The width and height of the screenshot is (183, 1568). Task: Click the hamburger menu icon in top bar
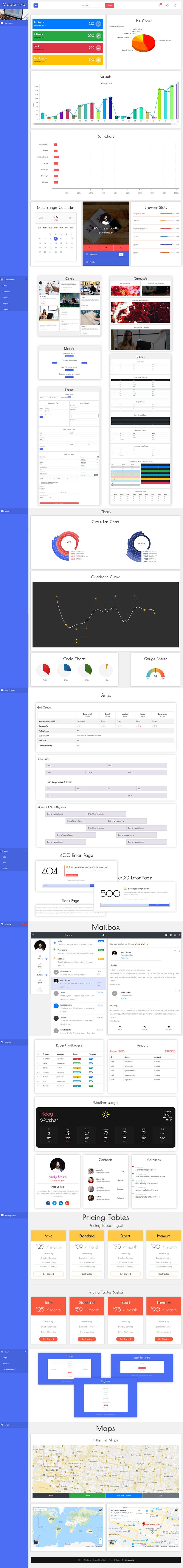tap(35, 5)
